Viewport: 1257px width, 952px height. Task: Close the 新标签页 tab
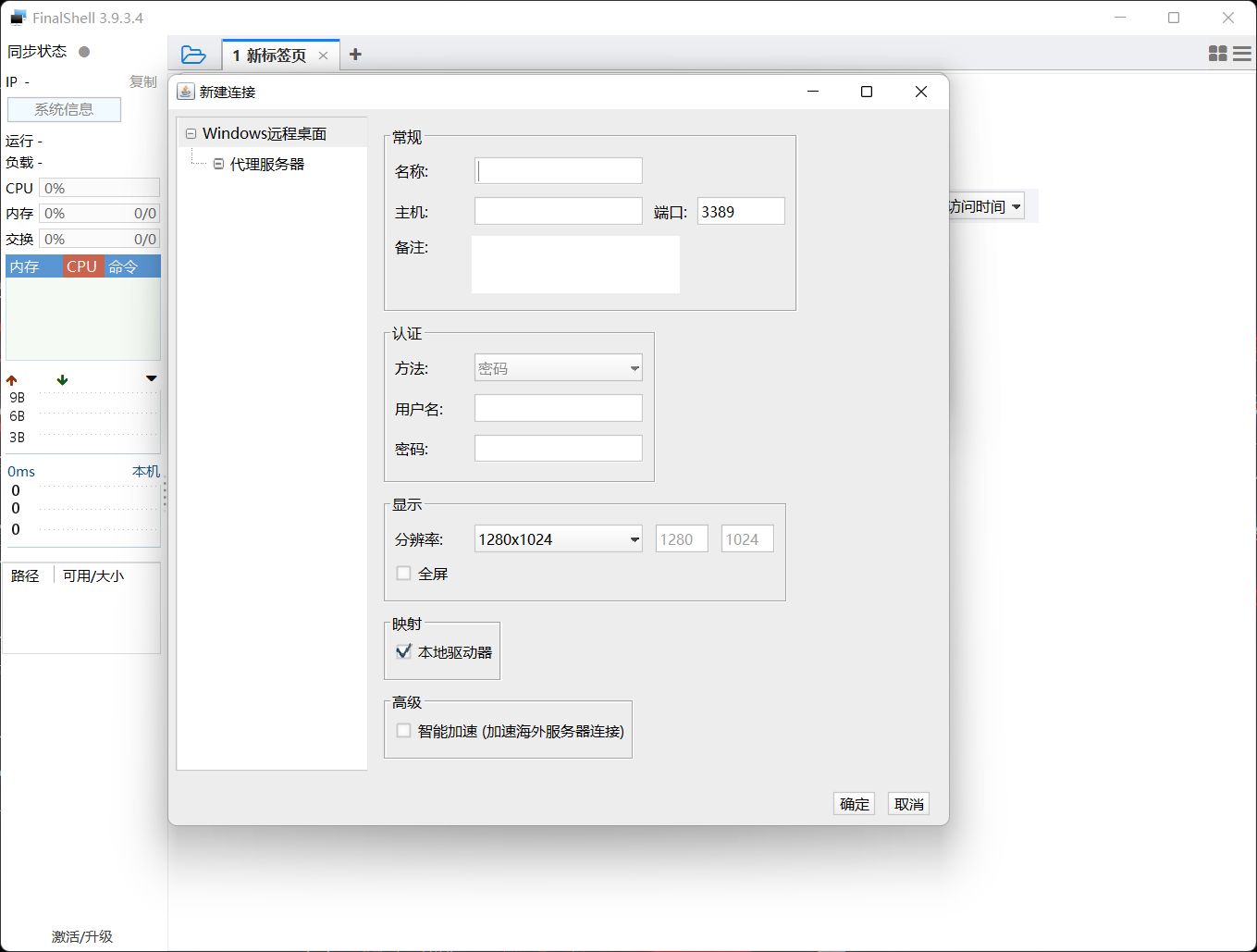click(323, 56)
